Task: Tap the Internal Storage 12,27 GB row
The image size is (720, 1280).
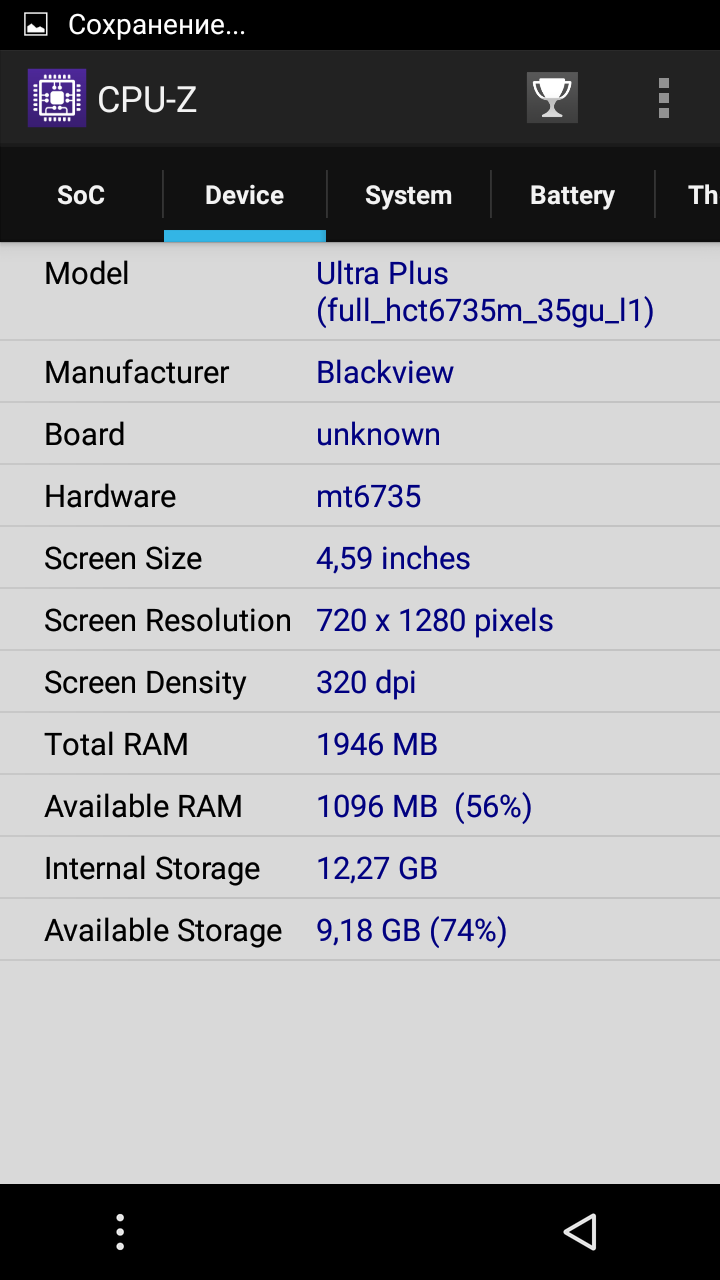Action: (360, 868)
